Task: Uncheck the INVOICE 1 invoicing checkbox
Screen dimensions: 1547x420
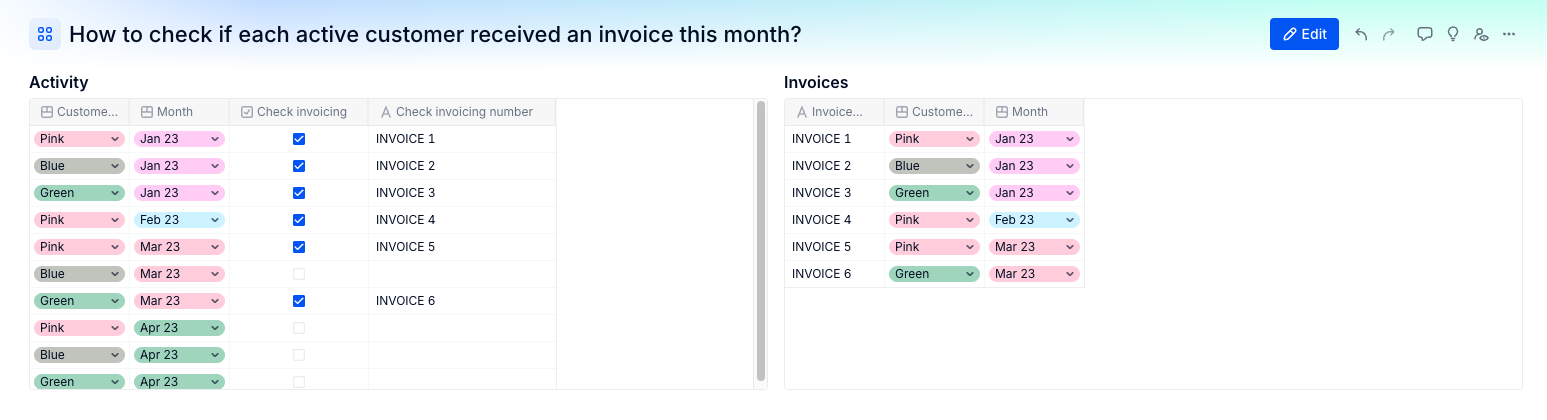Action: (x=299, y=139)
